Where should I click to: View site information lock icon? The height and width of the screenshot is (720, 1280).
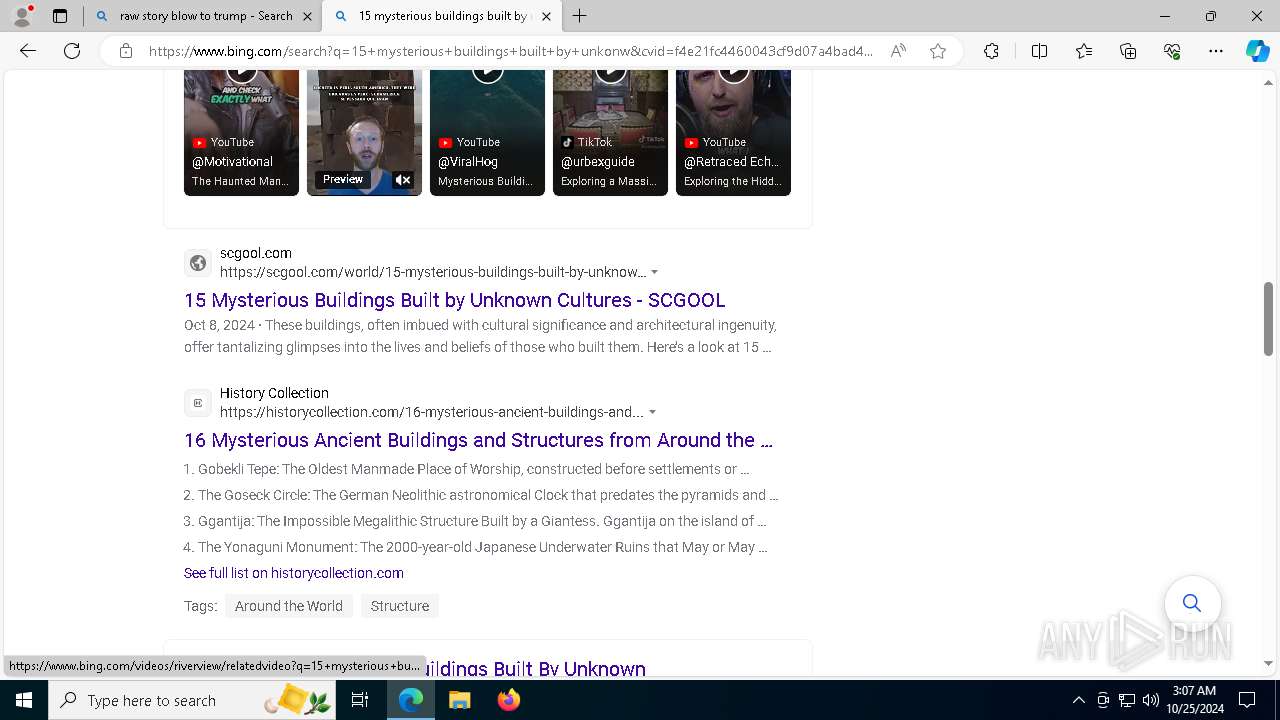coord(126,51)
